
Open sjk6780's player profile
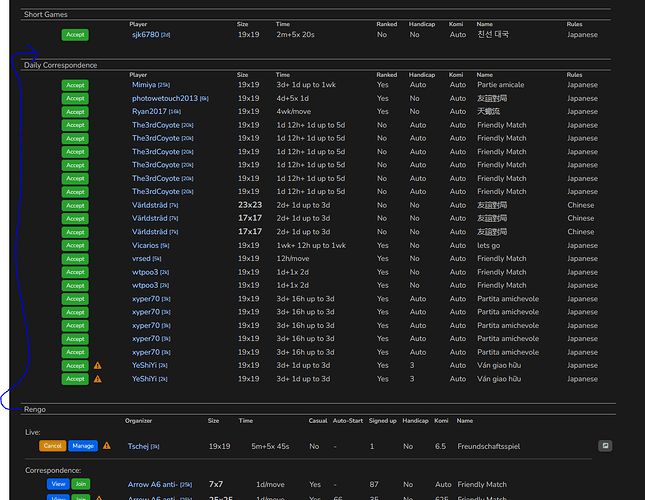pos(145,34)
